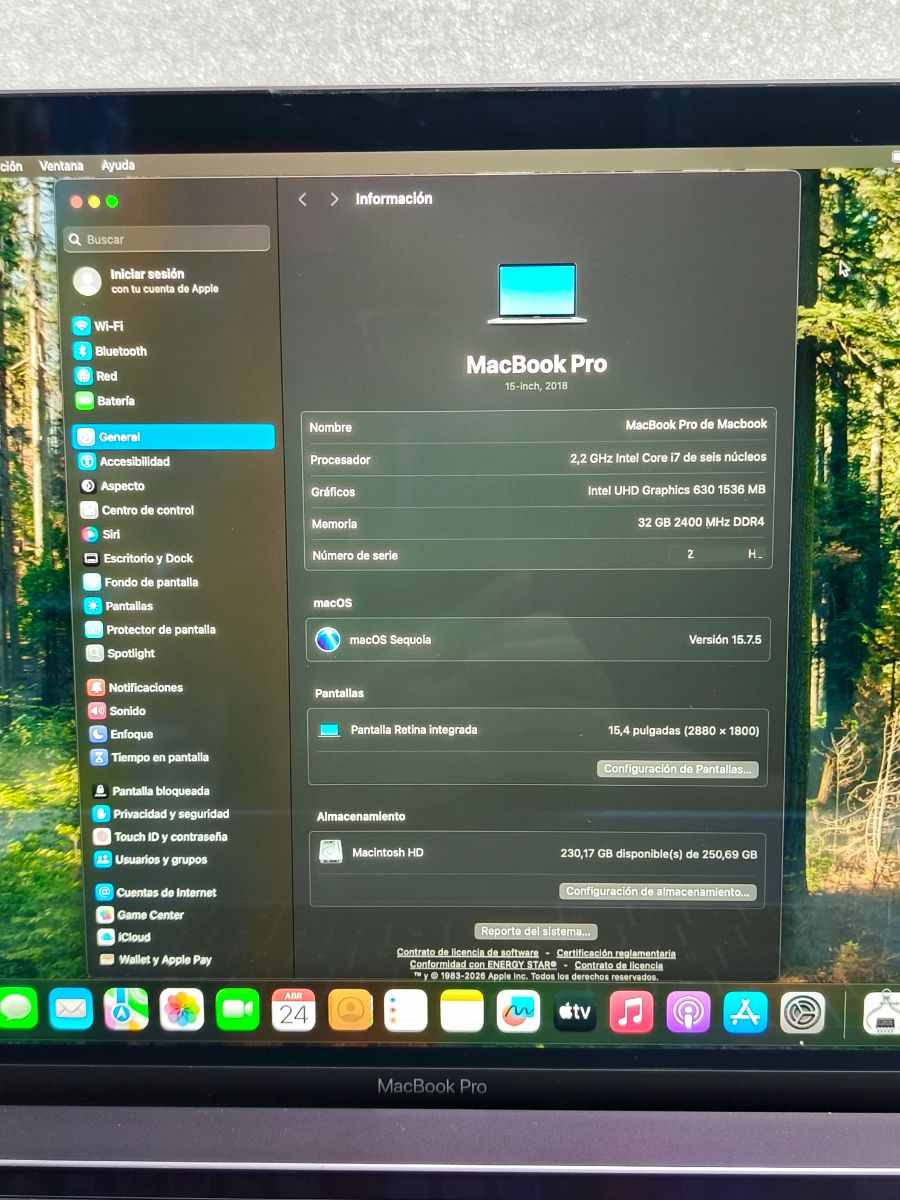The image size is (900, 1200).
Task: Open Protector de pantalla settings
Action: [x=150, y=630]
